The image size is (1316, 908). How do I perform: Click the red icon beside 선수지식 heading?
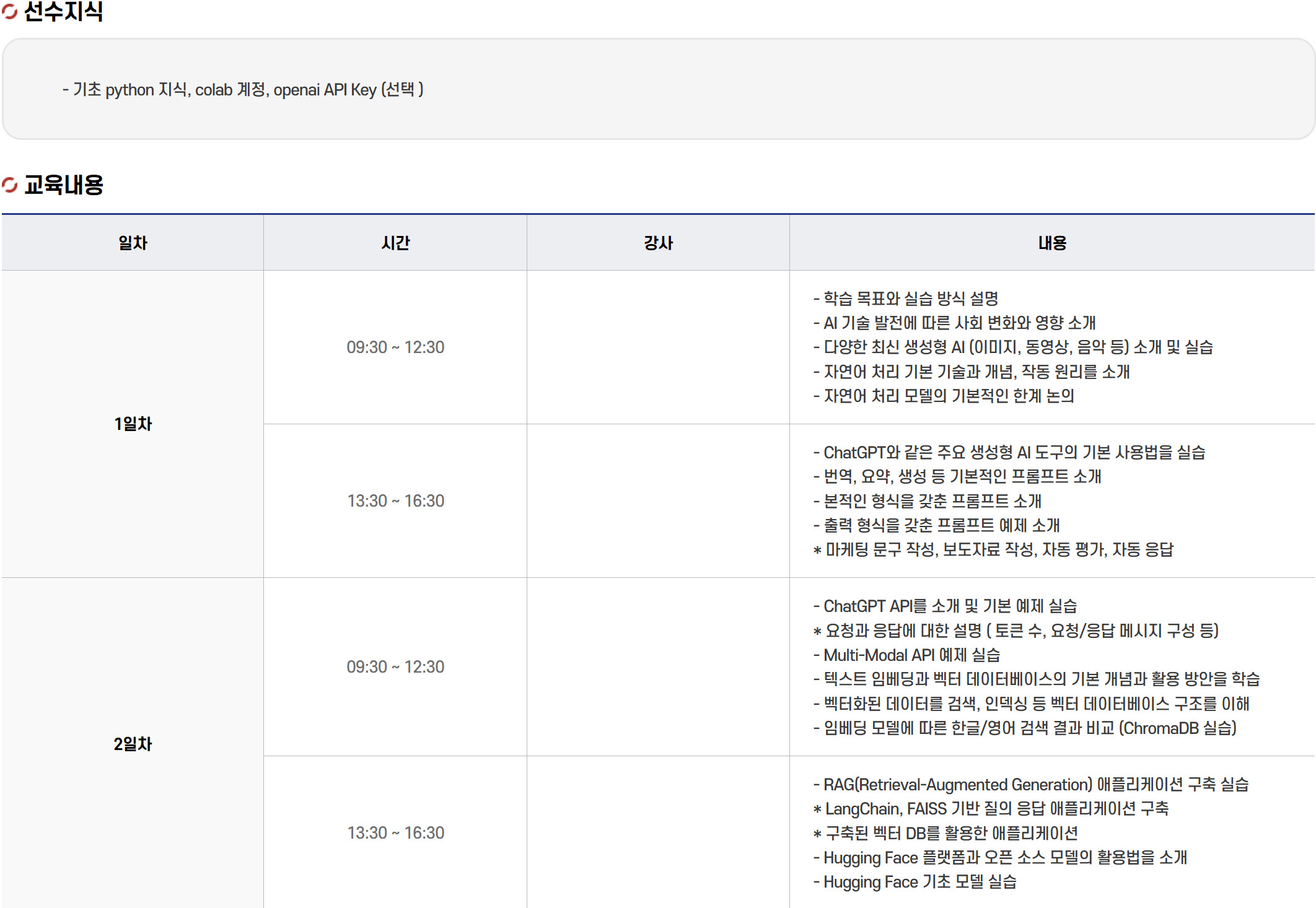click(x=9, y=11)
